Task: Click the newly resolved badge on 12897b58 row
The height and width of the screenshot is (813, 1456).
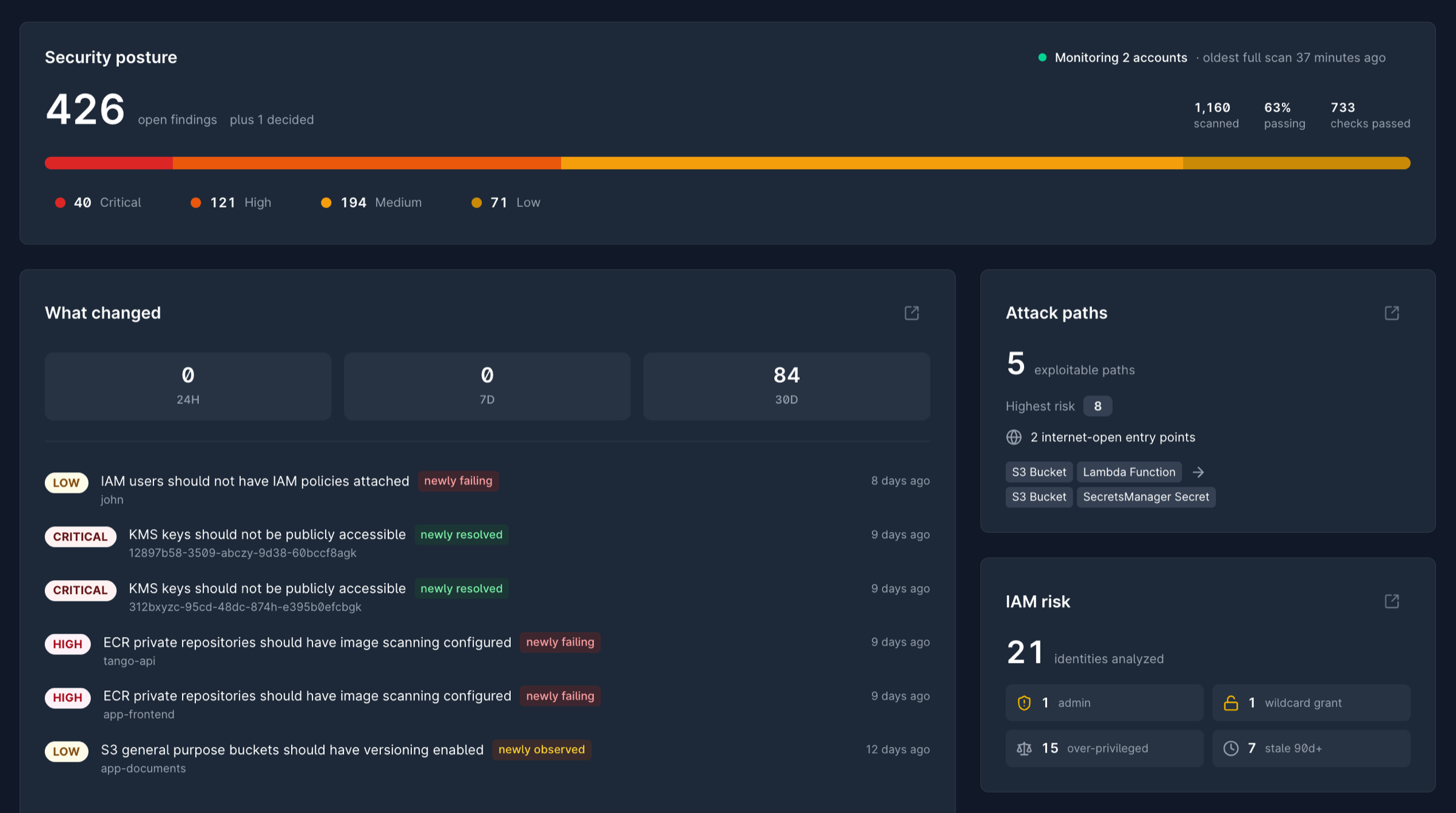Action: point(462,535)
